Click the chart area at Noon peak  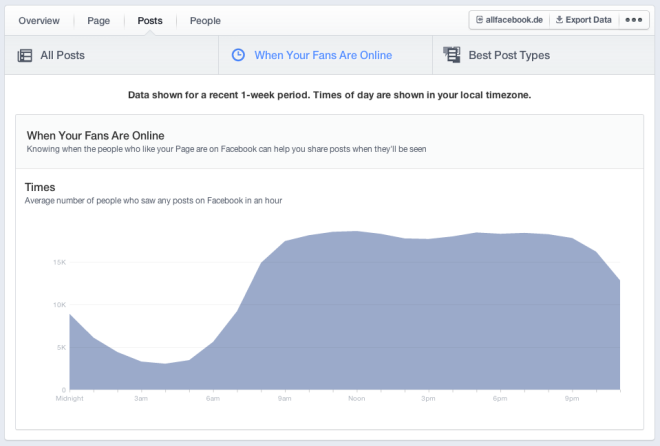point(356,300)
